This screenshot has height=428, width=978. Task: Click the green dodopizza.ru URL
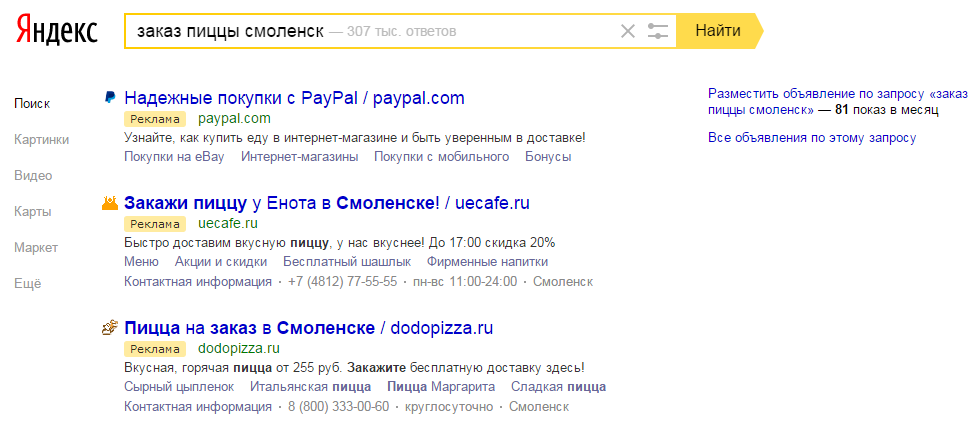click(238, 348)
